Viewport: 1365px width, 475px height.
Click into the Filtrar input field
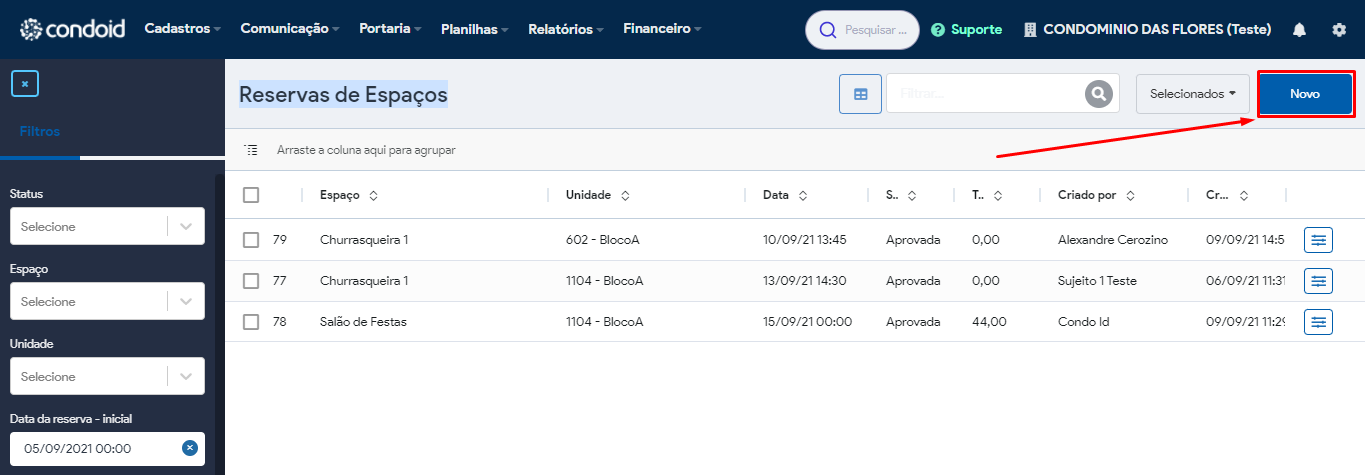tap(986, 94)
